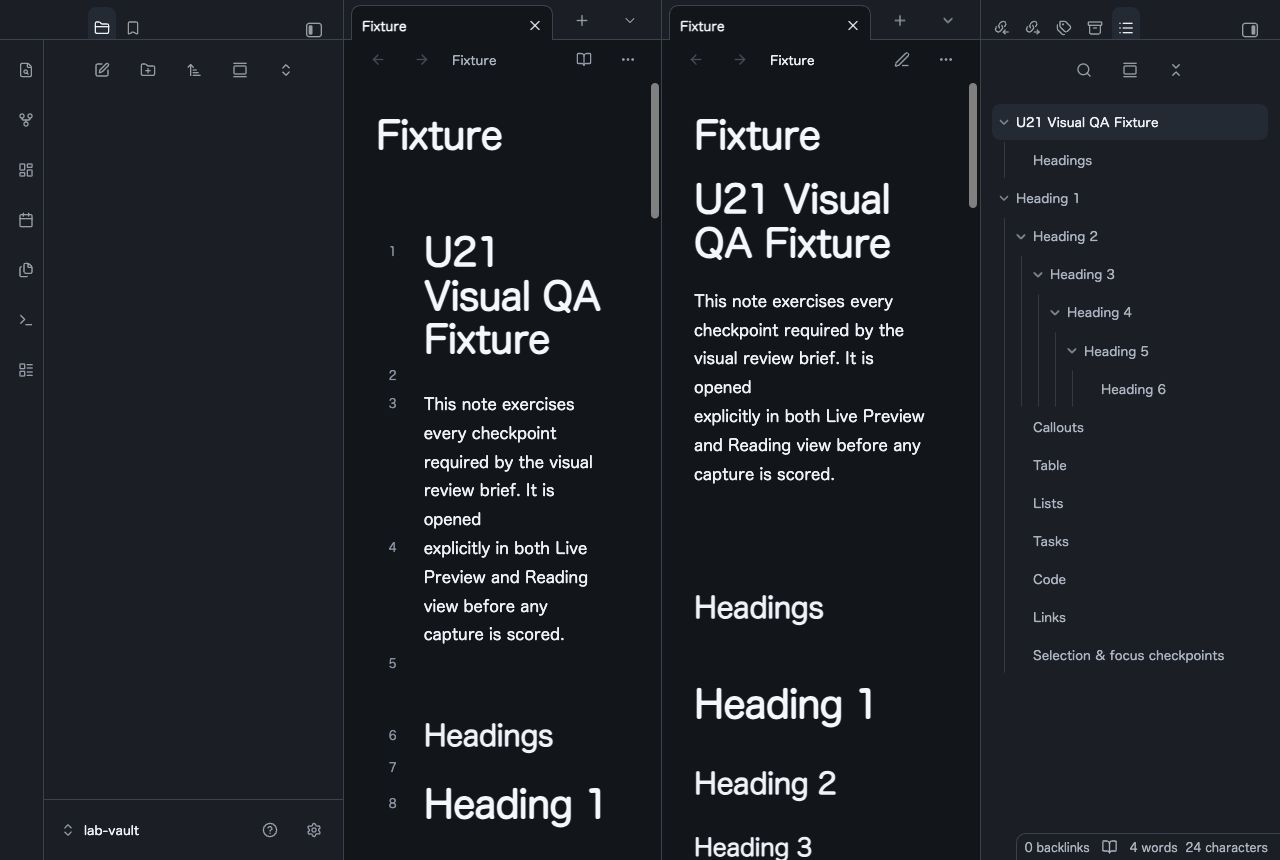
Task: Create a new canvas from the ribbon
Action: coord(26,170)
